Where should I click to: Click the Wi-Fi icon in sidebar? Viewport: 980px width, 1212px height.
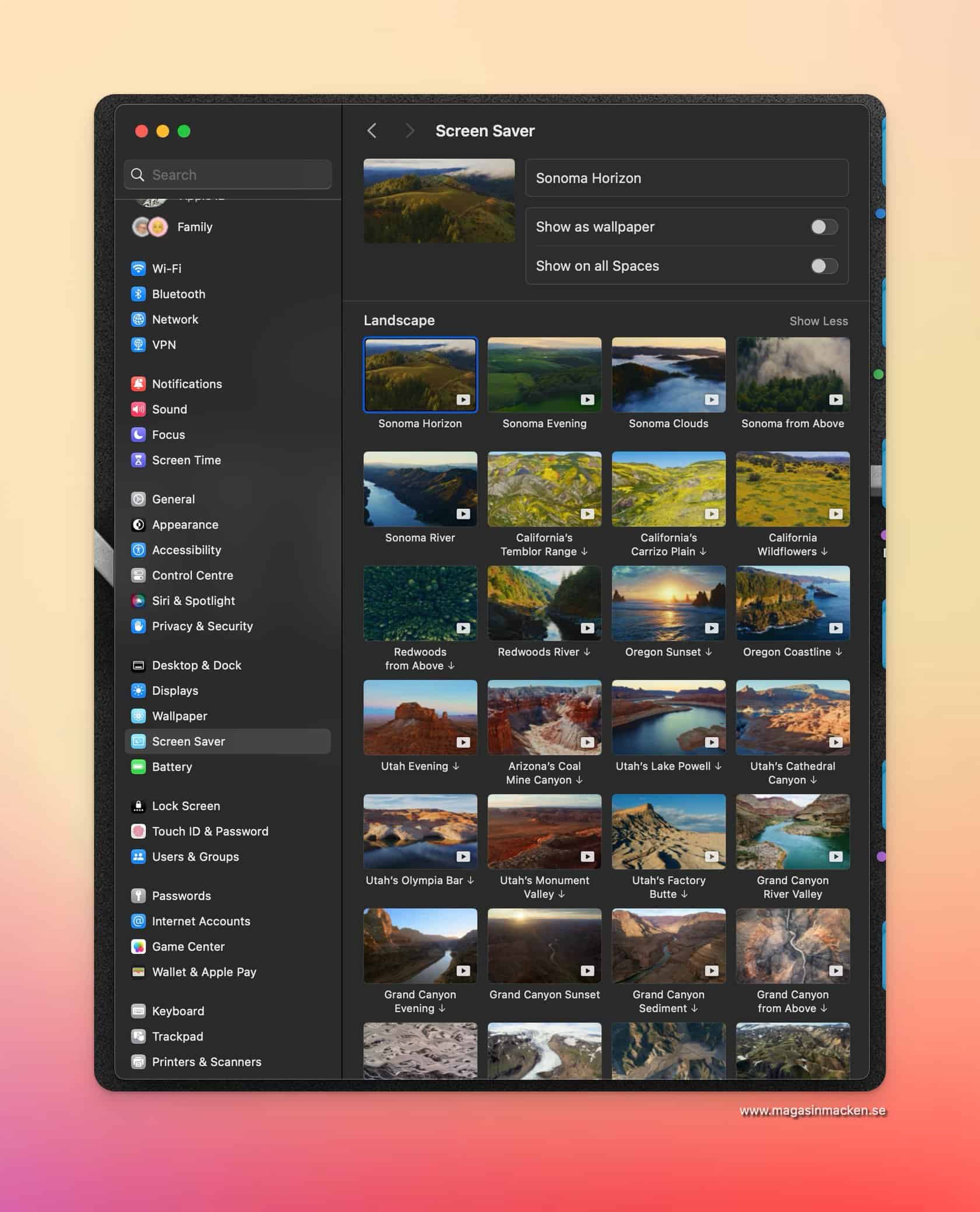[138, 268]
